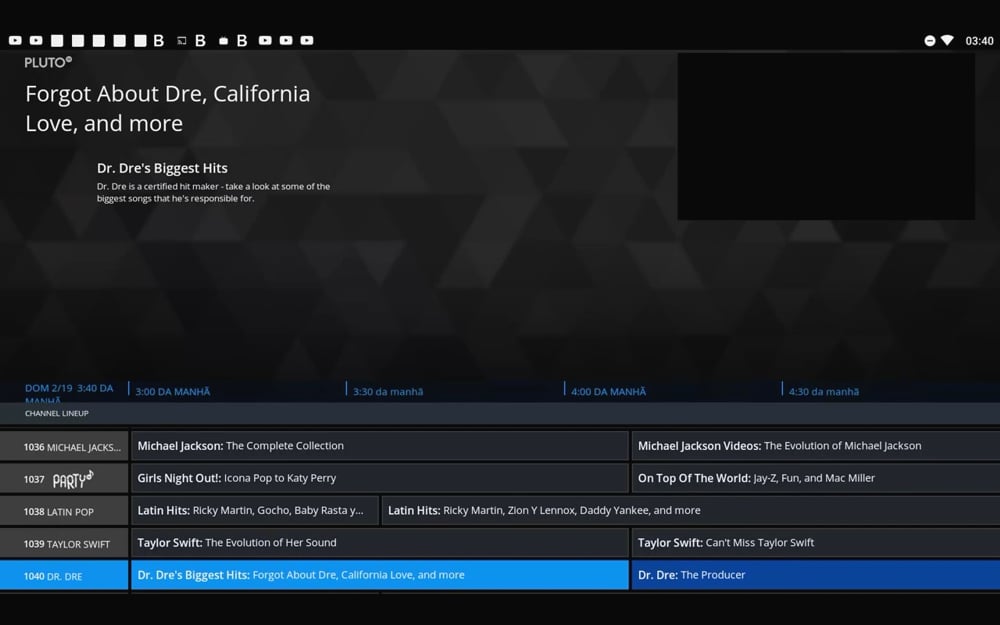Select channel 1039 Taylor Swift
1000x625 pixels.
64,543
